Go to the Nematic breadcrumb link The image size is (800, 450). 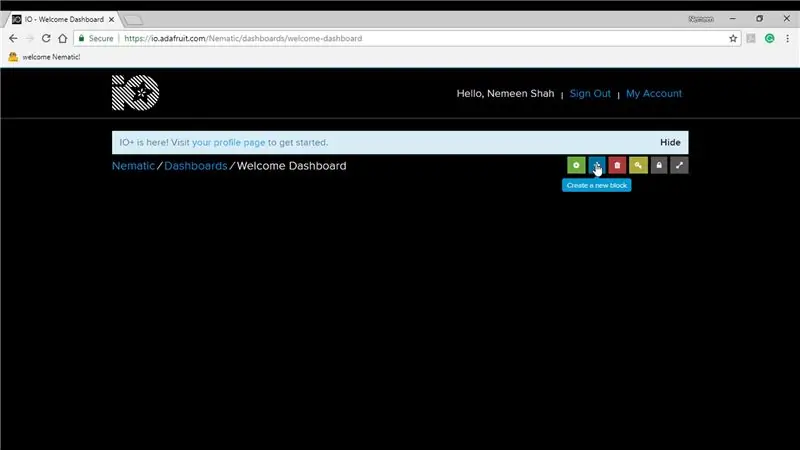point(133,166)
